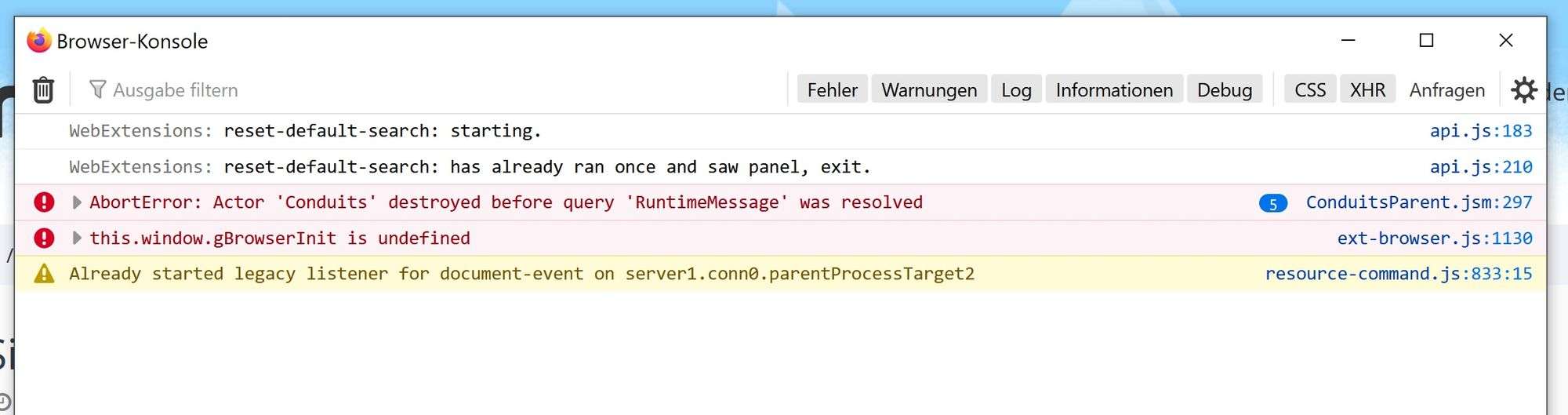Click the blue repeat counter badge 5
The image size is (1568, 415).
pyautogui.click(x=1272, y=203)
